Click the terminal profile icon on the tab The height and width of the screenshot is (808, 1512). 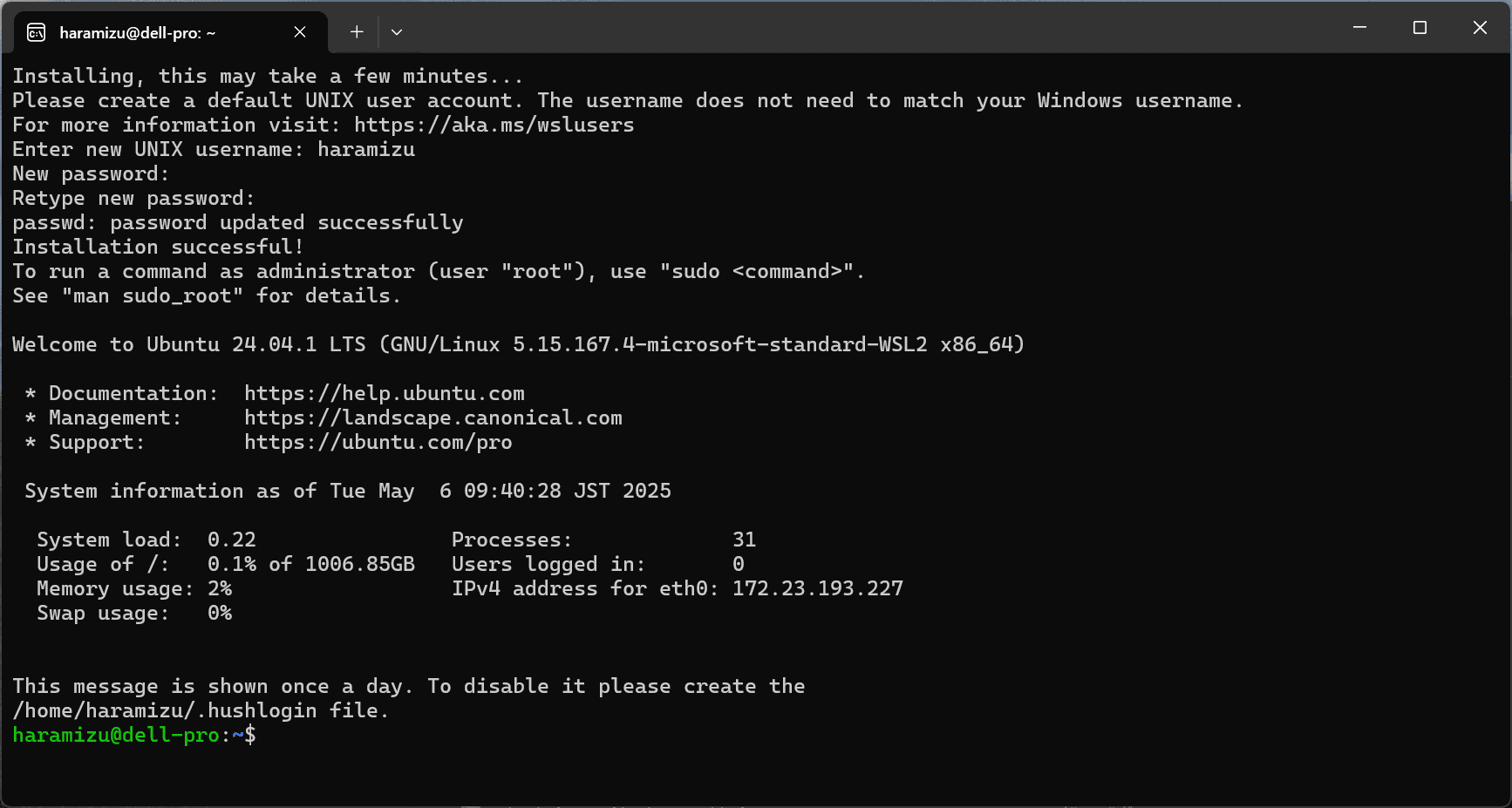[x=37, y=32]
